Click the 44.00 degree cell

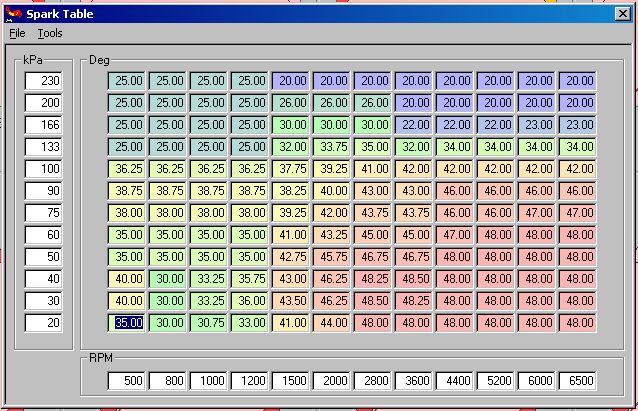(x=333, y=323)
